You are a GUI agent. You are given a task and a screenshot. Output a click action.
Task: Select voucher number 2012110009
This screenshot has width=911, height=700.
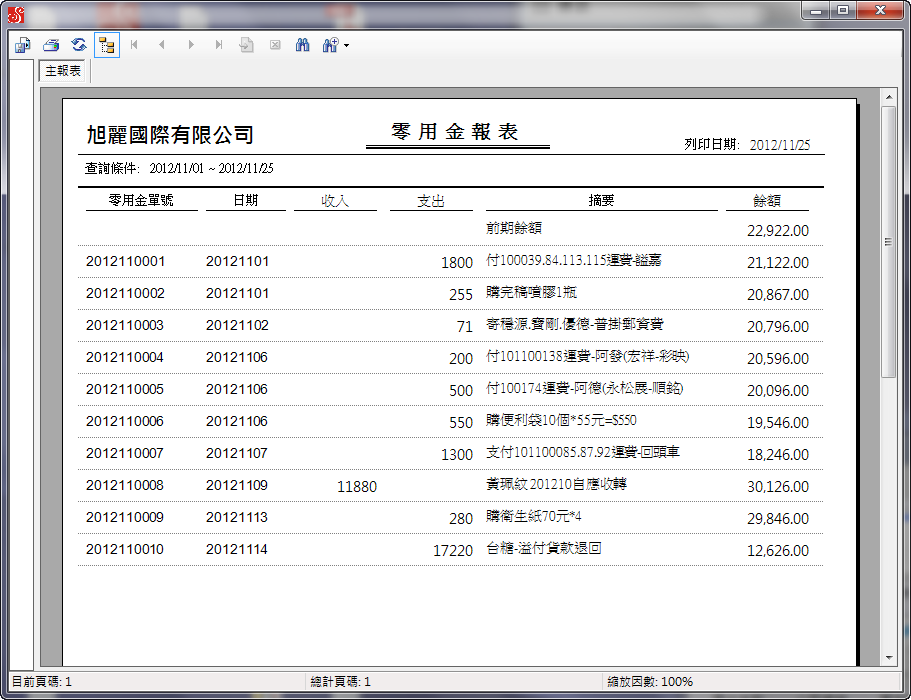click(125, 517)
